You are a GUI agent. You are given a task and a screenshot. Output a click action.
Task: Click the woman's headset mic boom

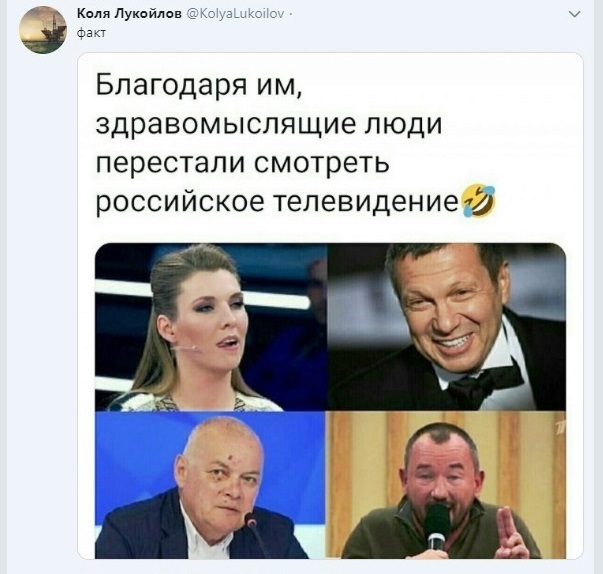[x=185, y=348]
